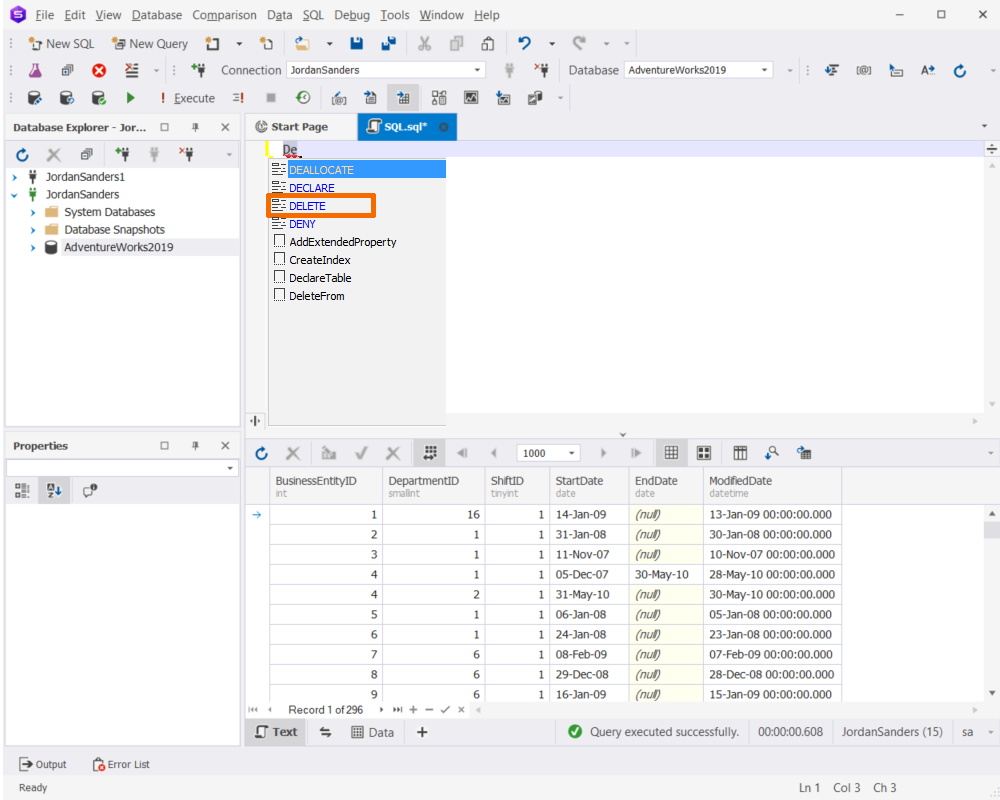Open the Database dropdown AdventureWorks2019
The image size is (1000, 800).
pos(698,70)
